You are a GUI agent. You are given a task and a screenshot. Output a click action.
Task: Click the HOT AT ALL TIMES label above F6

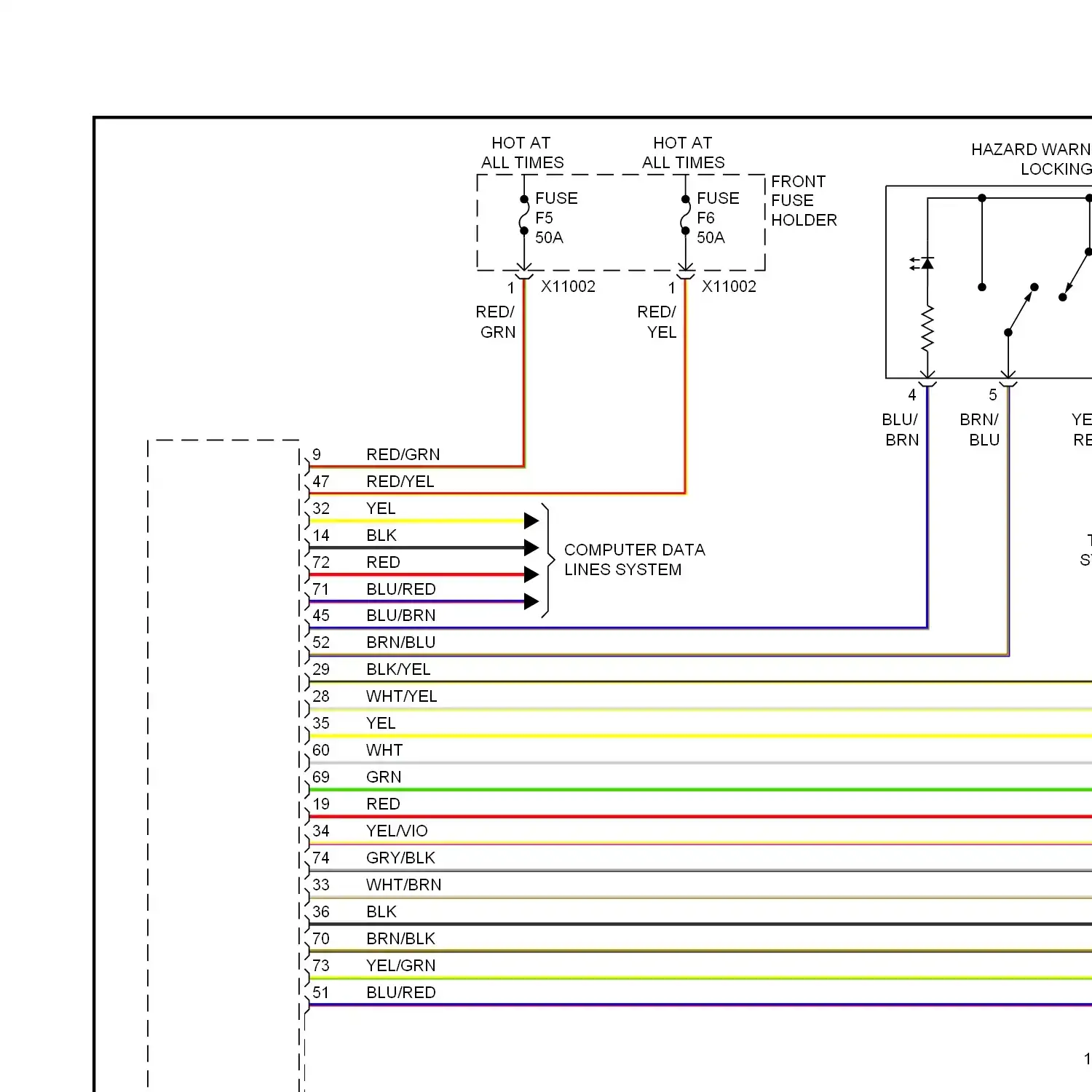pos(683,153)
